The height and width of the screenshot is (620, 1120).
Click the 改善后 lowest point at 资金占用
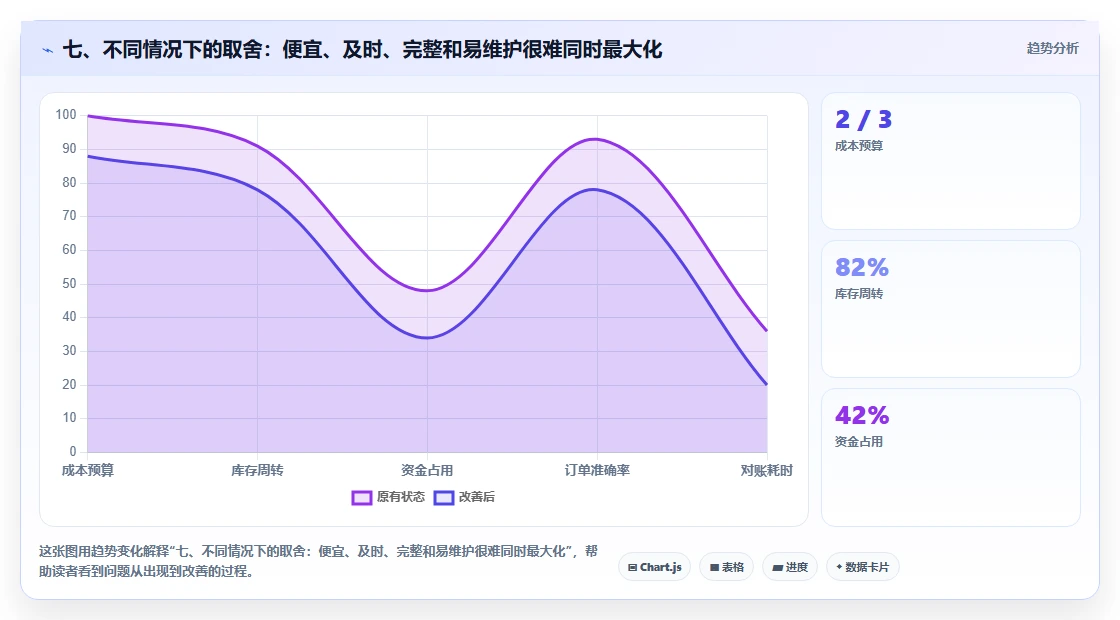[x=427, y=337]
